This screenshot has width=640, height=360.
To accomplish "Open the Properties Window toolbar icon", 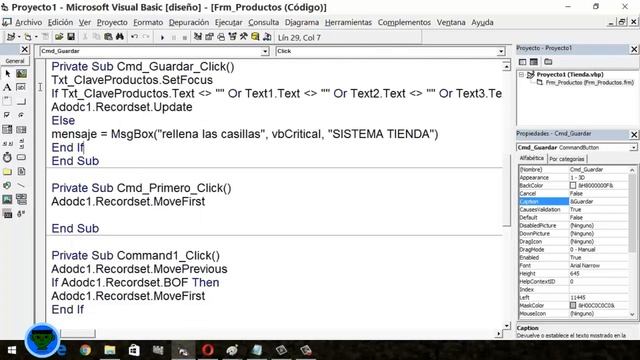I will tap(209, 37).
